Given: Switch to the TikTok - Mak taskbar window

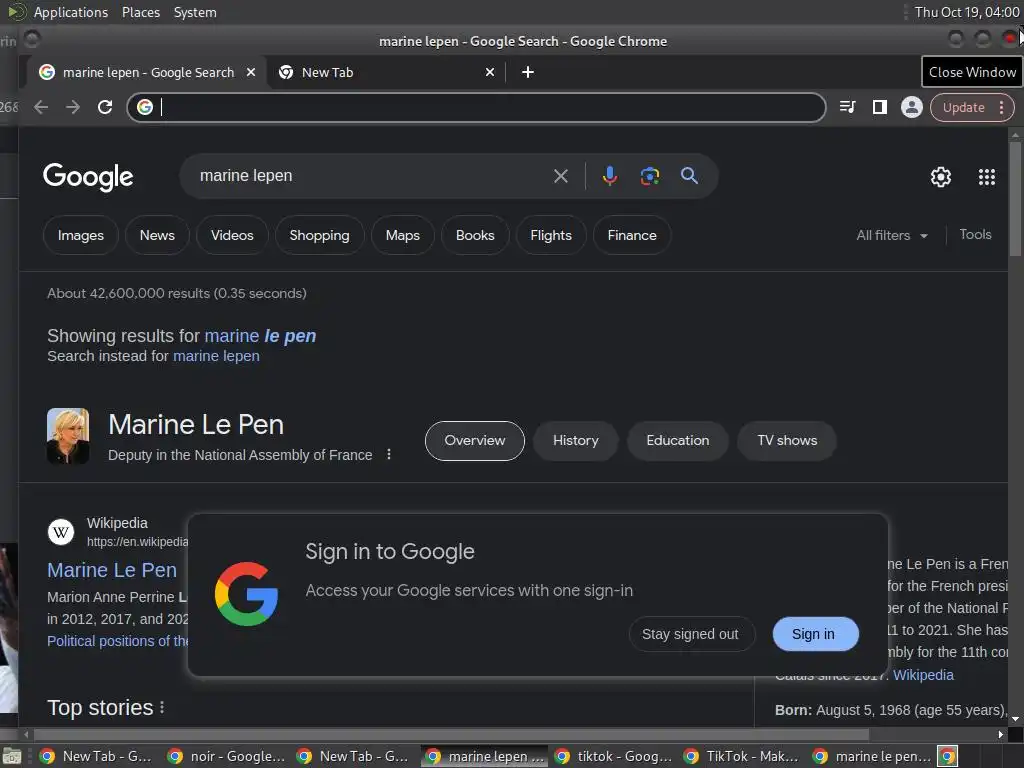Looking at the screenshot, I should click(x=742, y=756).
